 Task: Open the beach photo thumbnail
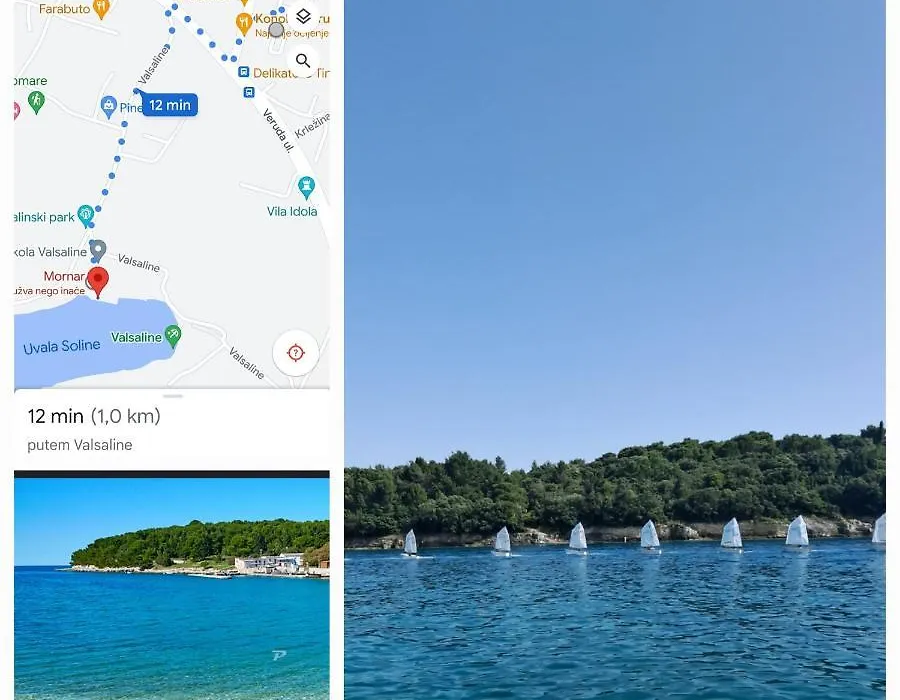(172, 588)
